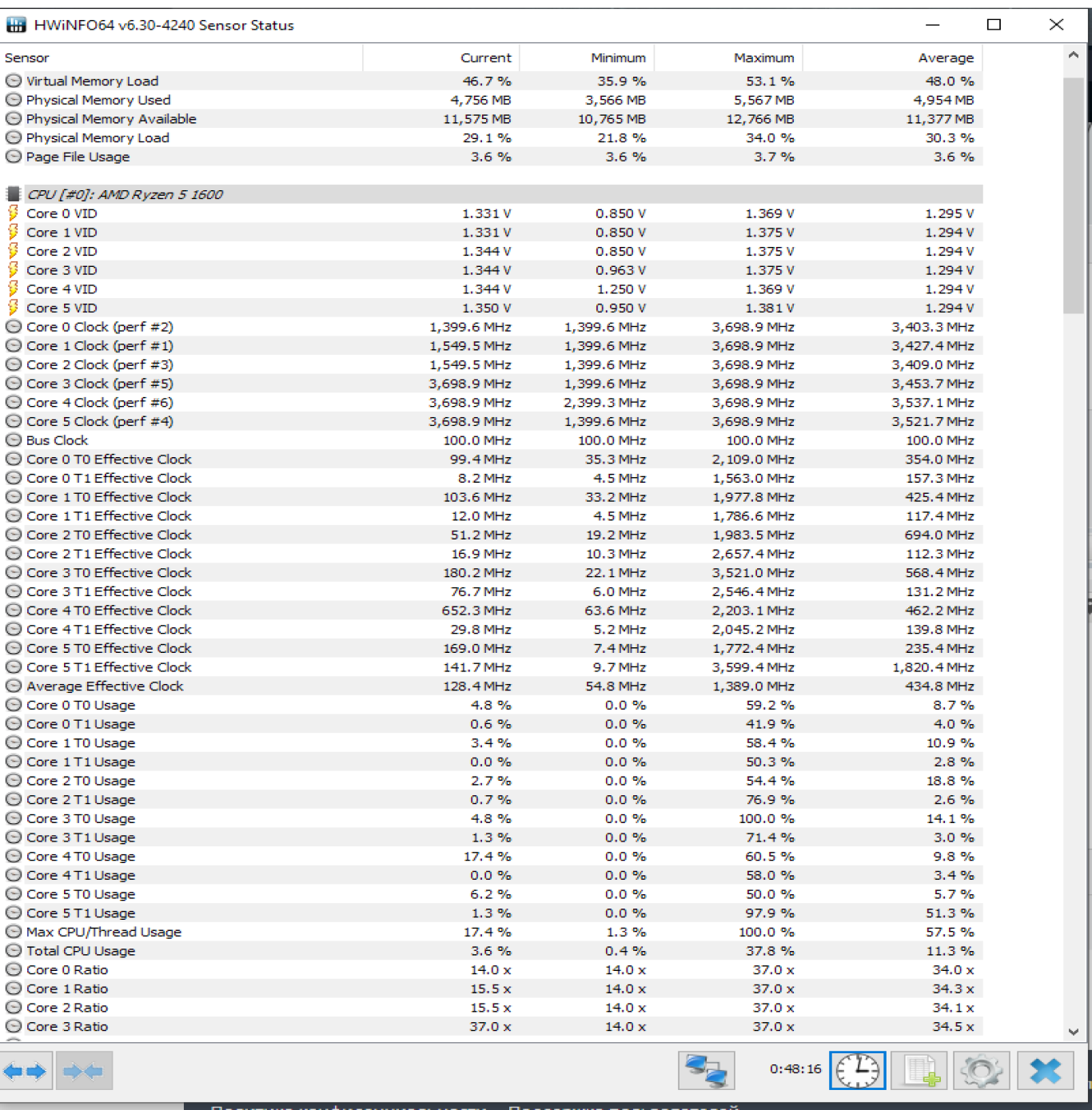The width and height of the screenshot is (1092, 1110).
Task: Click the scrollbar down arrow
Action: pos(1073,1032)
